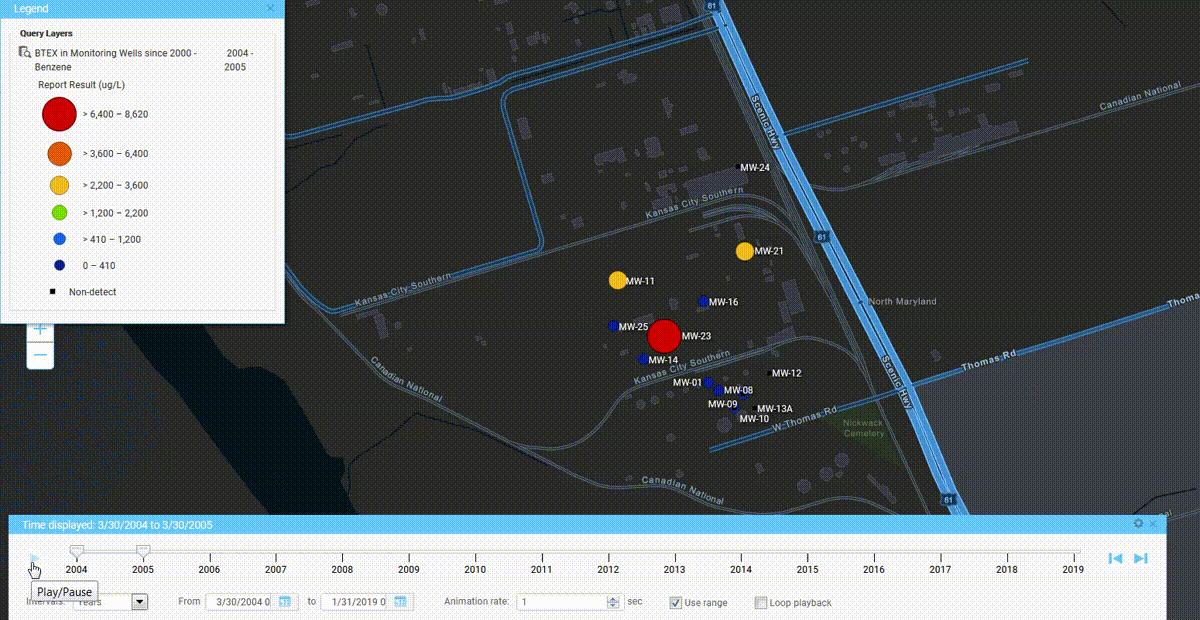Select the 2005 slider handle

click(143, 550)
